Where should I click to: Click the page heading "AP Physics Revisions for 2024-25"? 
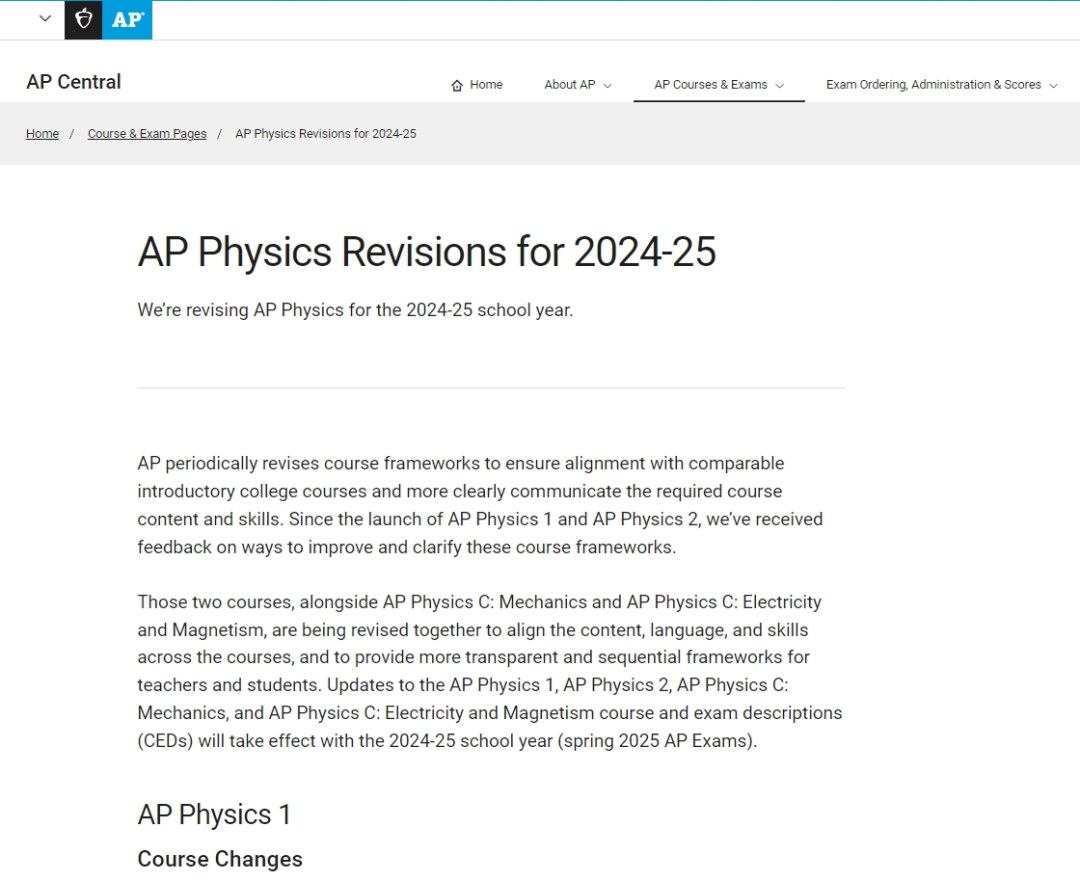click(427, 251)
